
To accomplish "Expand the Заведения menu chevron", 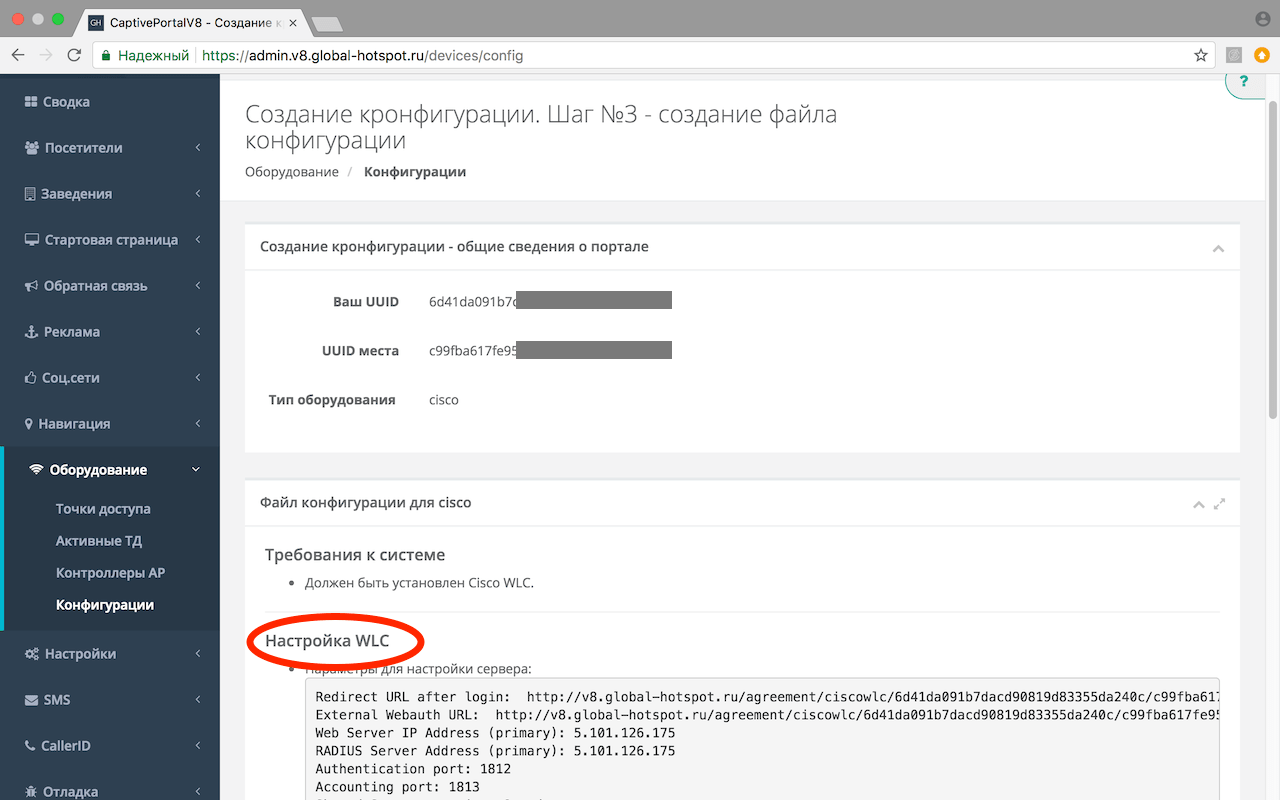I will point(198,194).
